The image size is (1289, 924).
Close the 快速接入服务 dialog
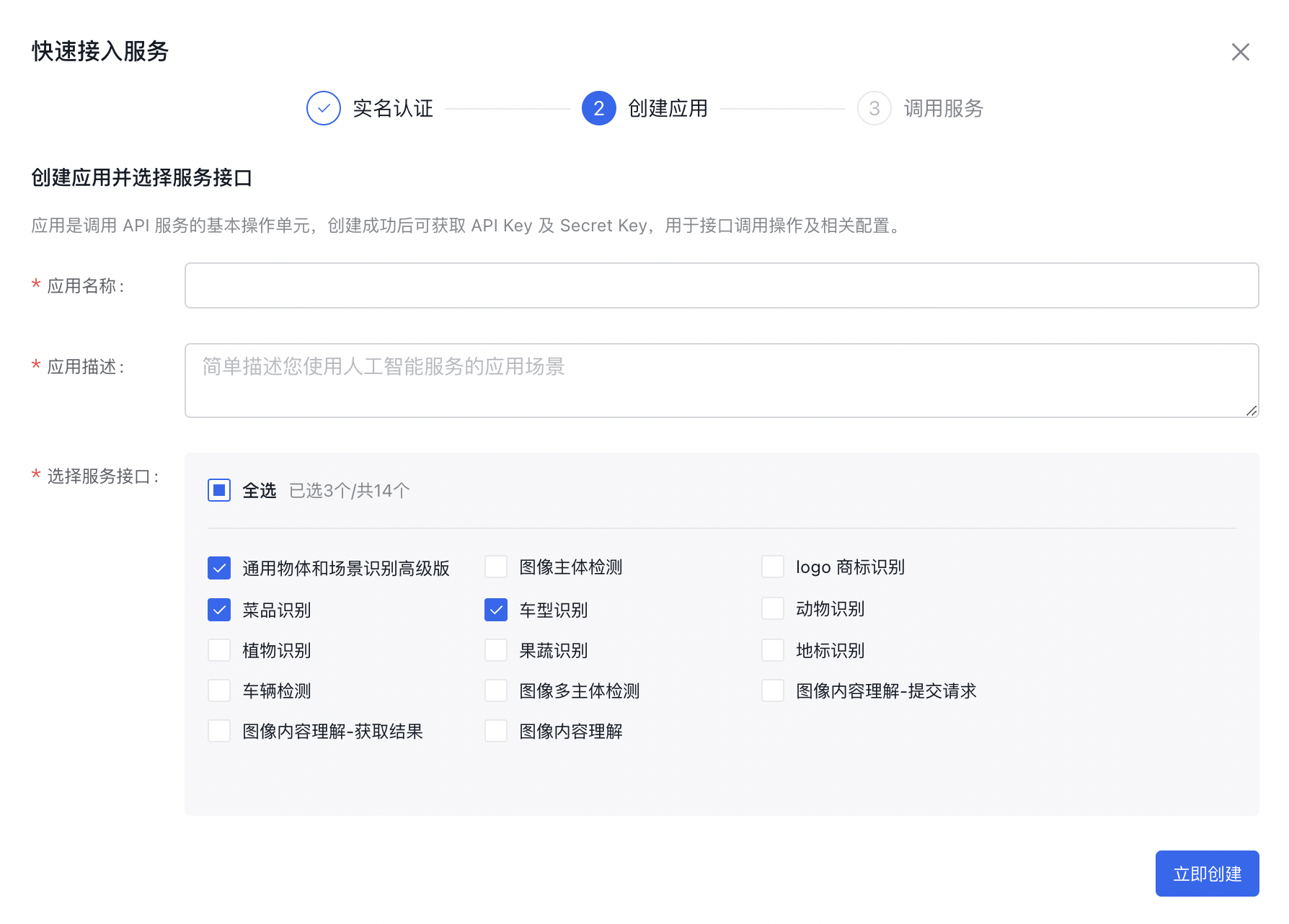[x=1240, y=52]
